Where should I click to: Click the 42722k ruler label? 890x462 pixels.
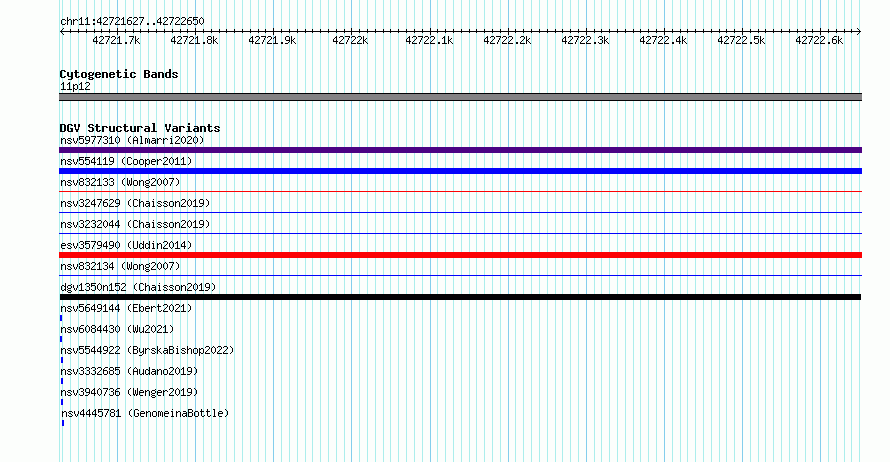click(350, 40)
